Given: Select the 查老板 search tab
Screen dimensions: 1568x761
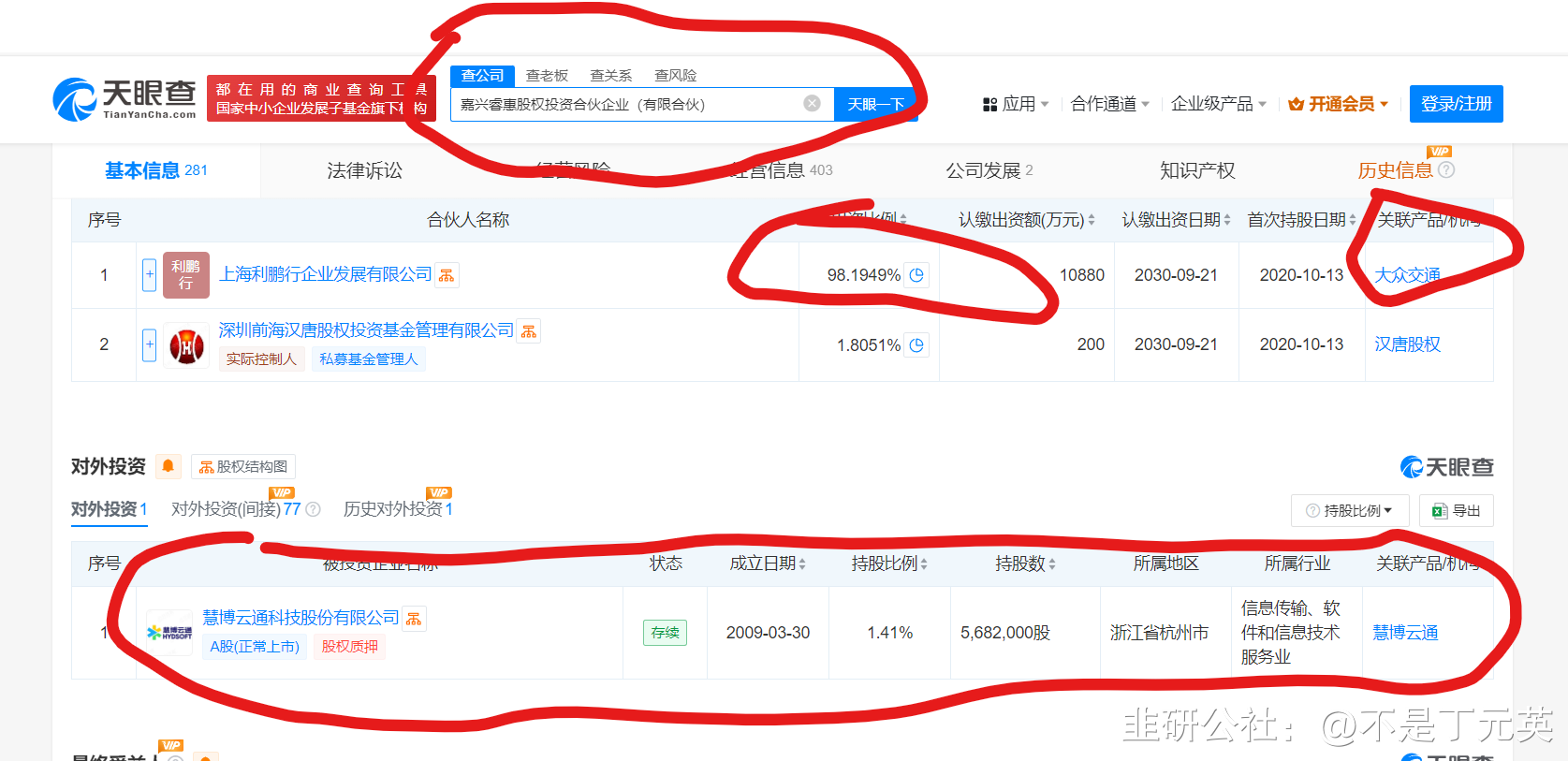Looking at the screenshot, I should pos(547,76).
